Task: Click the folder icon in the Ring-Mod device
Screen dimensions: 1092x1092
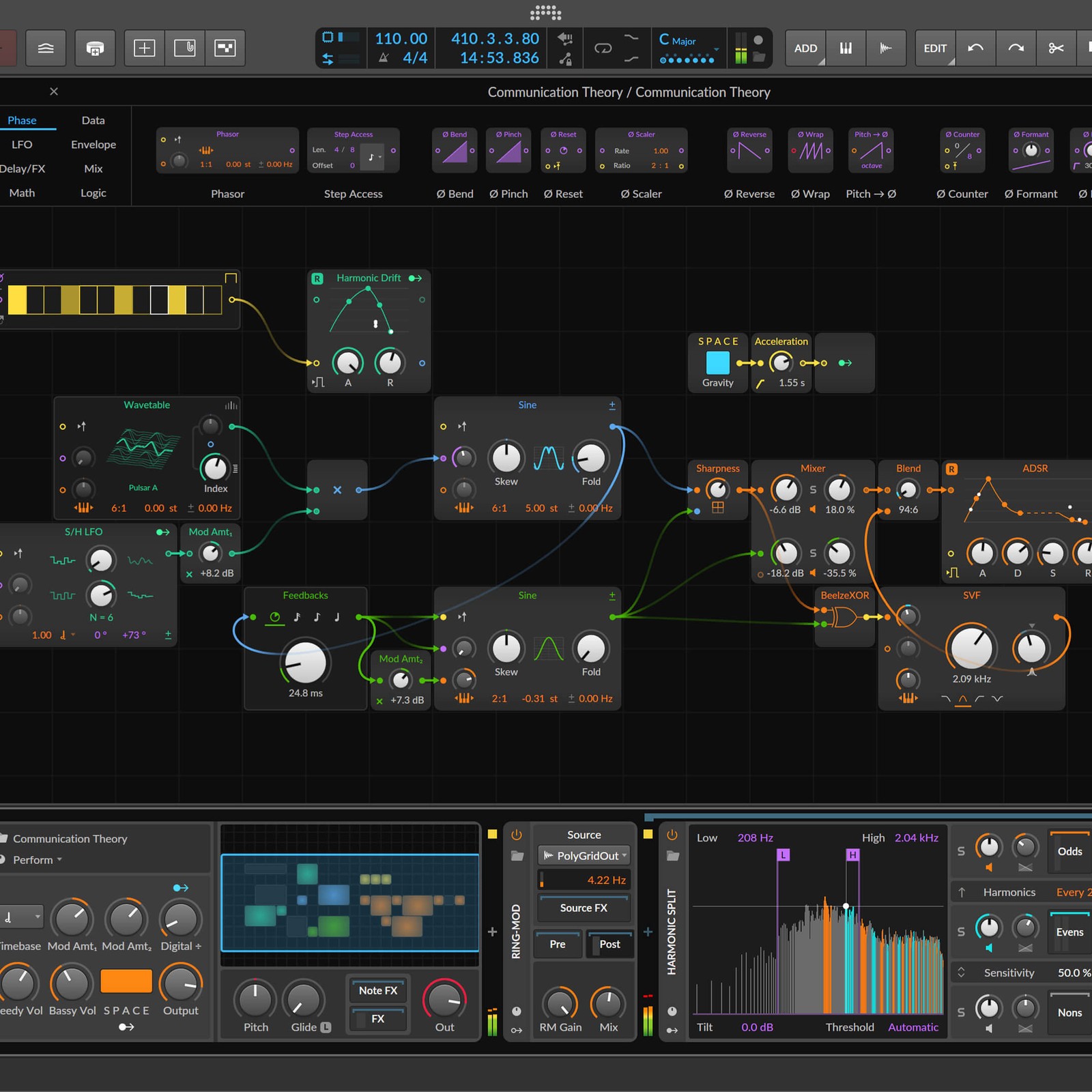Action: pyautogui.click(x=517, y=856)
